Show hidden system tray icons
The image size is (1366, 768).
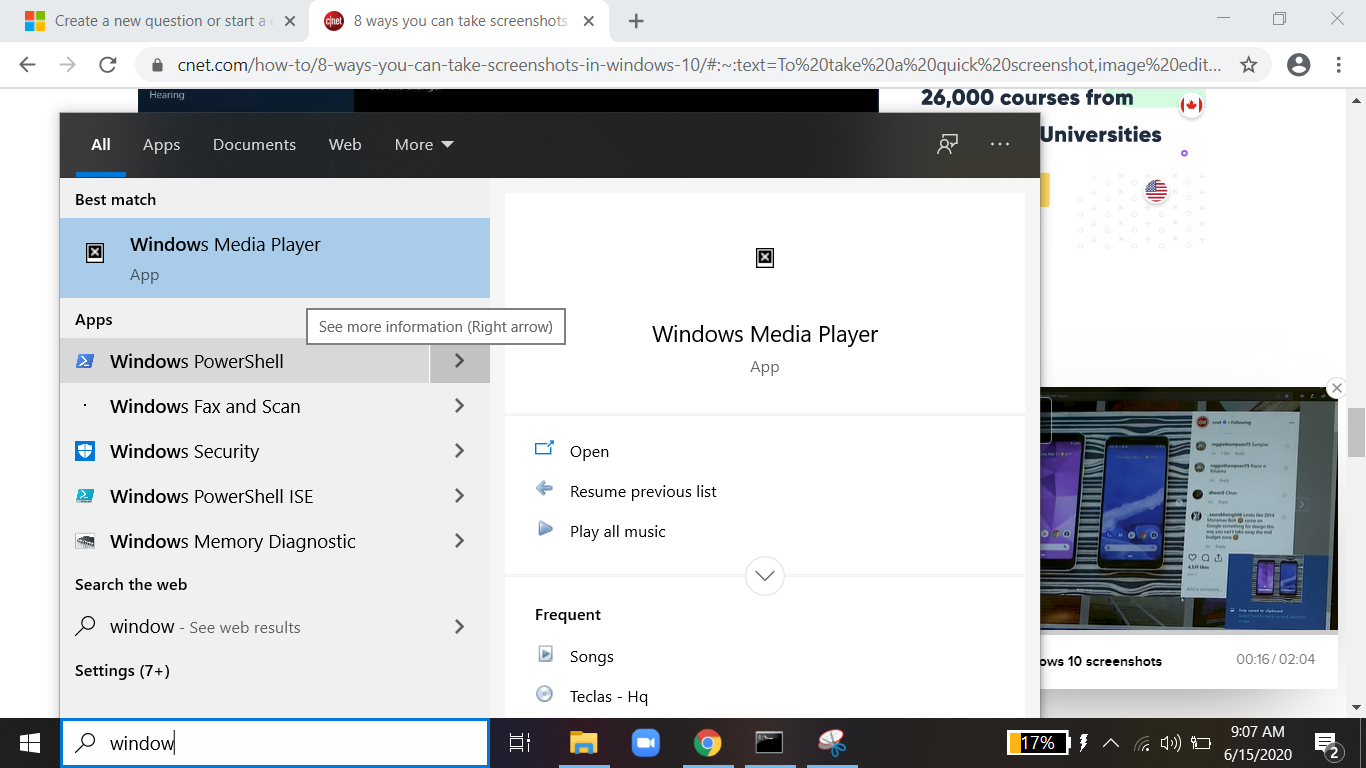1111,743
